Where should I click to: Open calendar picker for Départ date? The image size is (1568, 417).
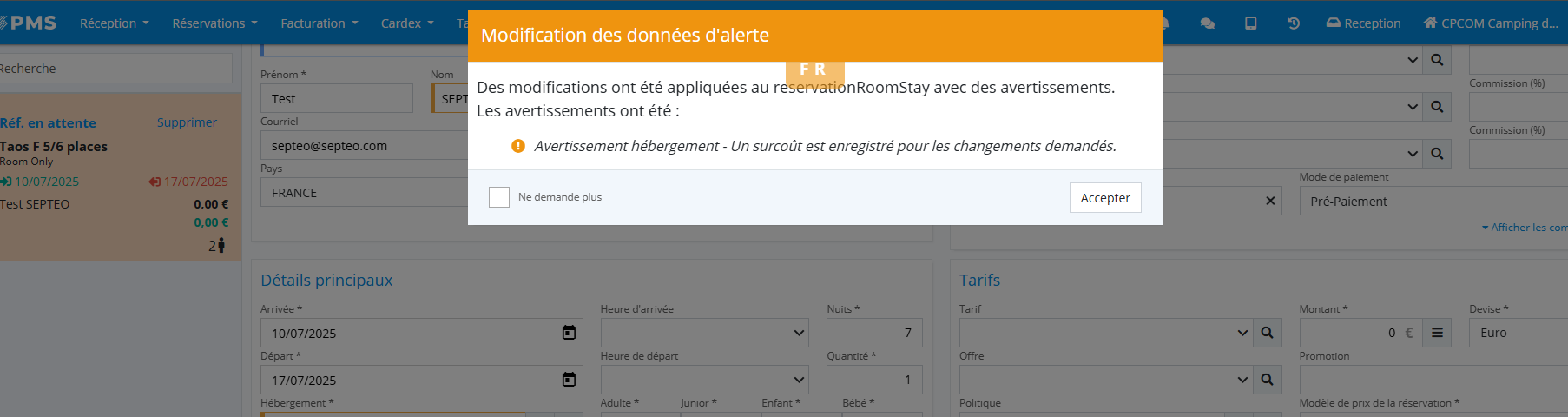pos(569,380)
